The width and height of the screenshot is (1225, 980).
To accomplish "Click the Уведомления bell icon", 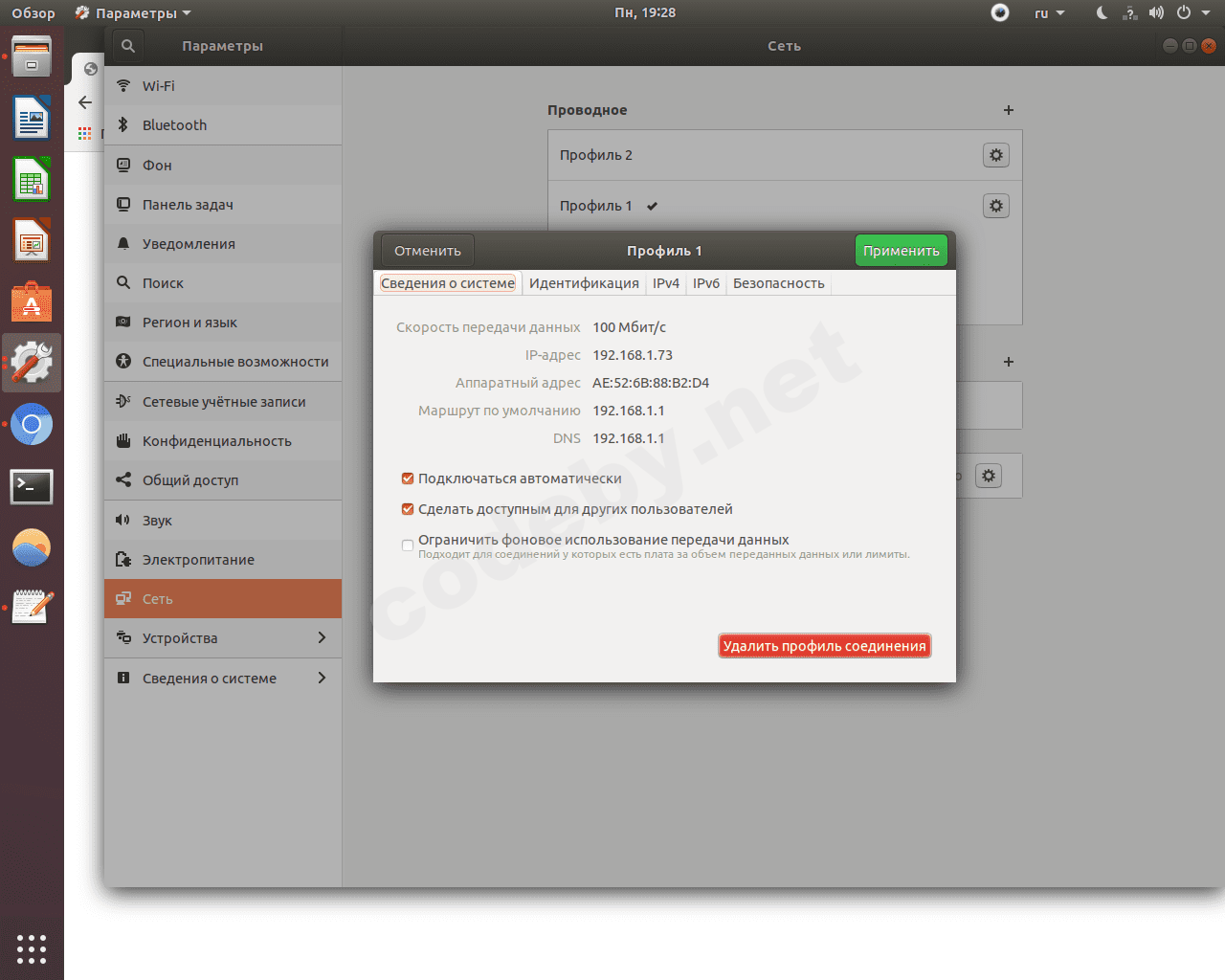I will [123, 244].
